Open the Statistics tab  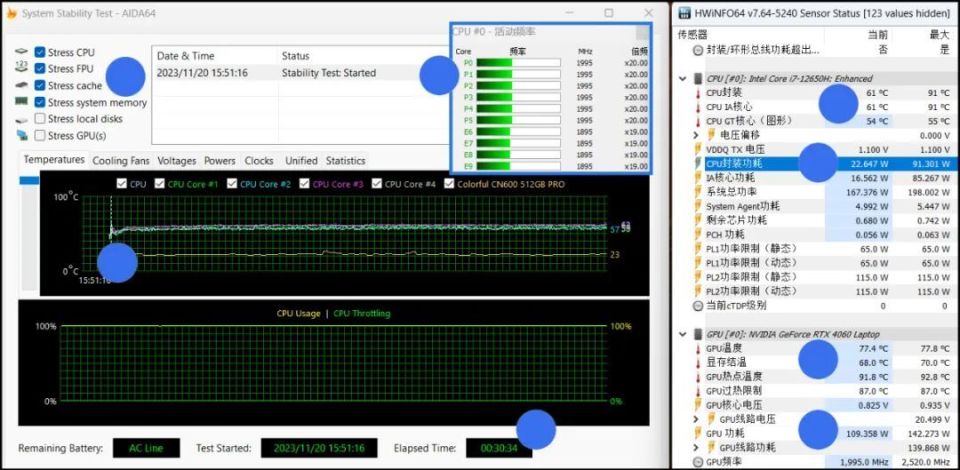tap(345, 160)
